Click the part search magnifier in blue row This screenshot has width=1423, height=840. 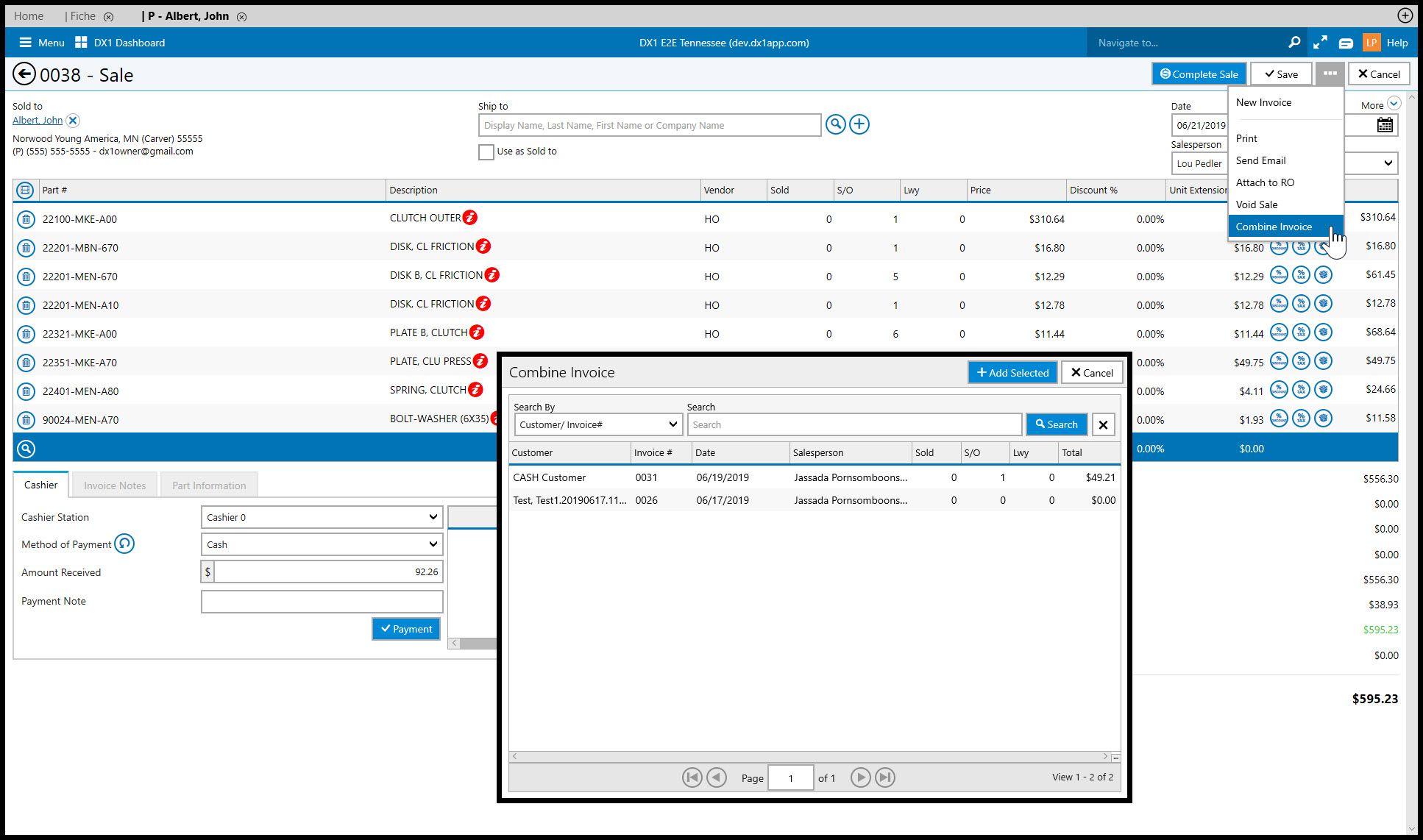click(x=26, y=449)
